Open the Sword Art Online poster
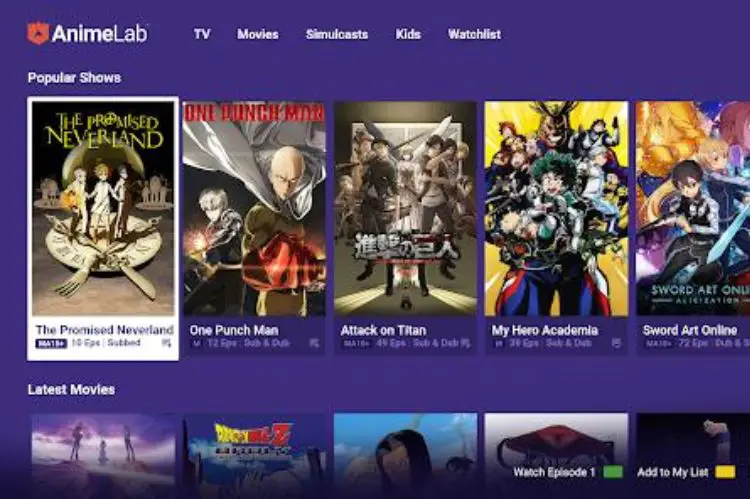This screenshot has width=750, height=499. (x=693, y=208)
